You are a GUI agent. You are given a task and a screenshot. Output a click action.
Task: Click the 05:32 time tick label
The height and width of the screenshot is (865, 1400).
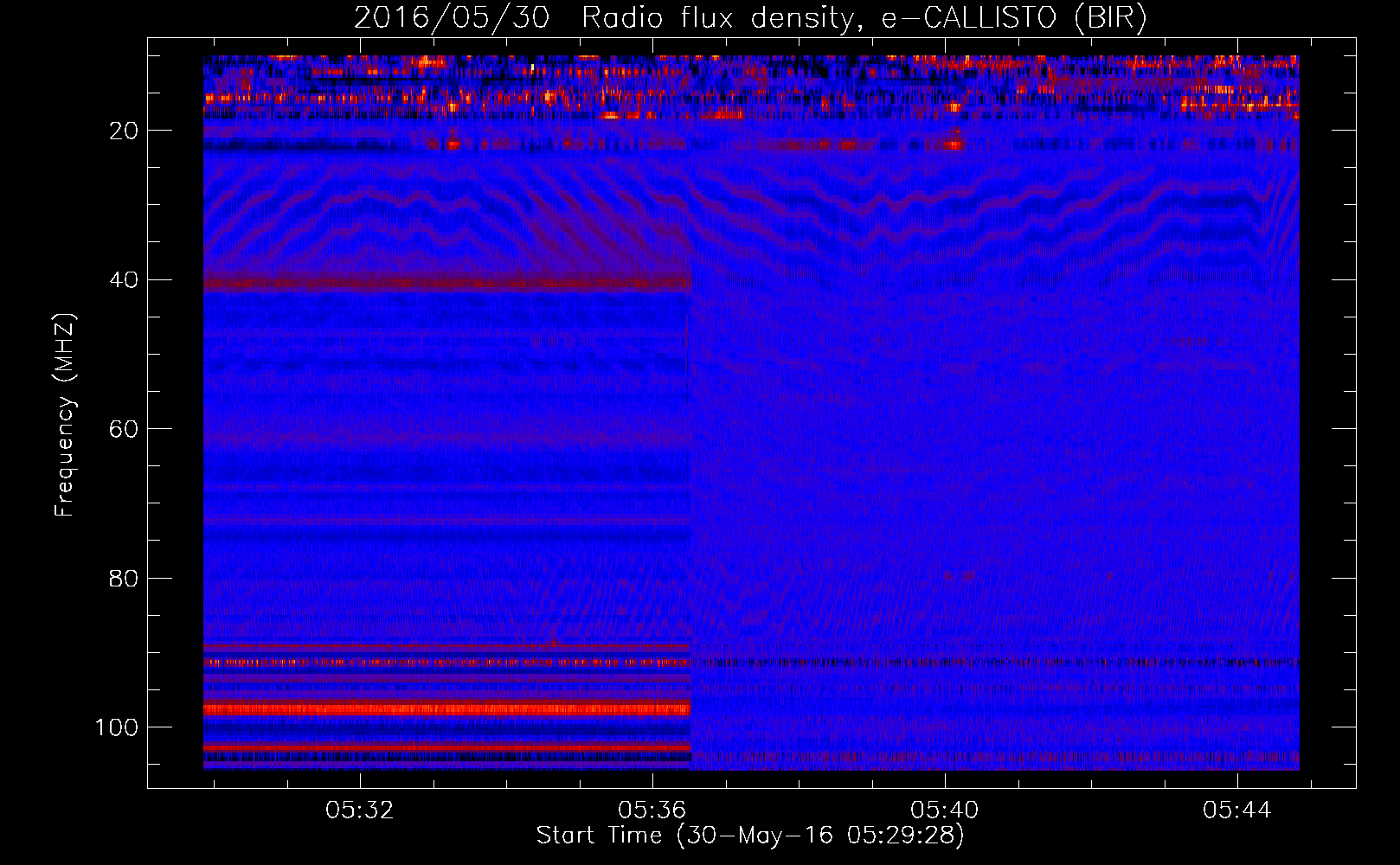click(359, 810)
